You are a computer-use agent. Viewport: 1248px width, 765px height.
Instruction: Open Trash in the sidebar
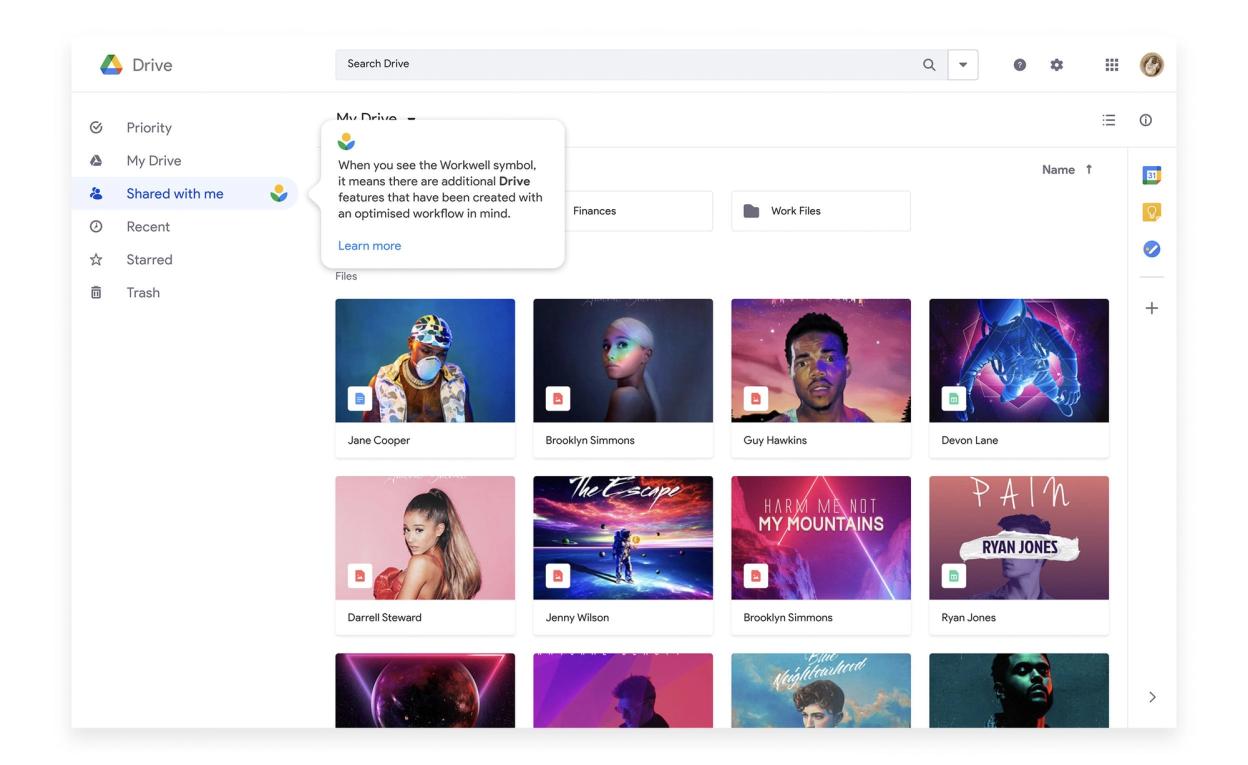click(x=143, y=293)
